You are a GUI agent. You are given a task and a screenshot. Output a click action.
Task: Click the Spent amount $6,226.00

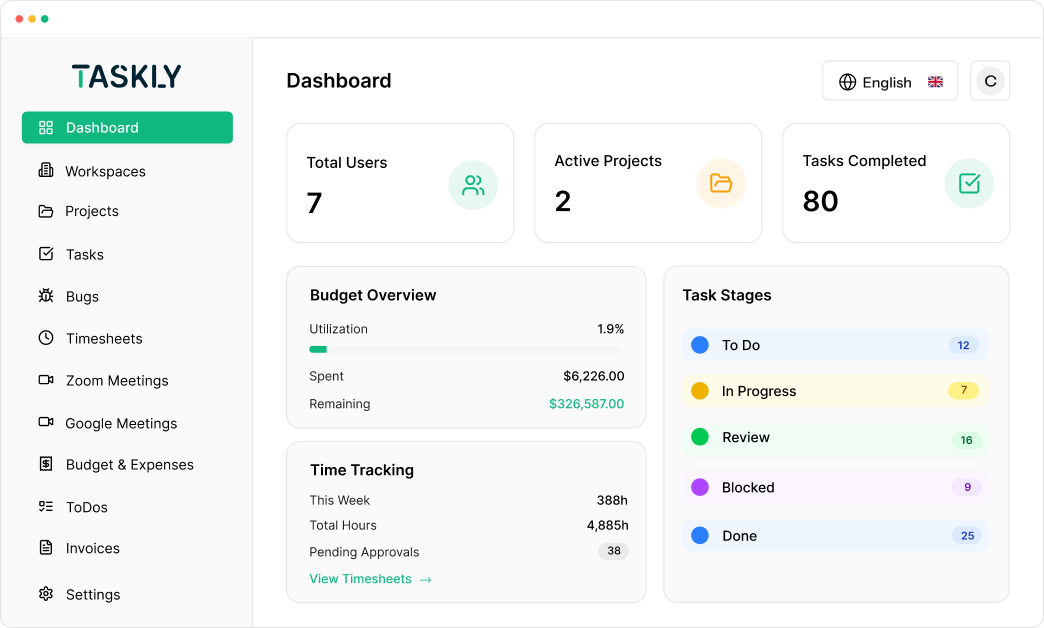tap(594, 376)
